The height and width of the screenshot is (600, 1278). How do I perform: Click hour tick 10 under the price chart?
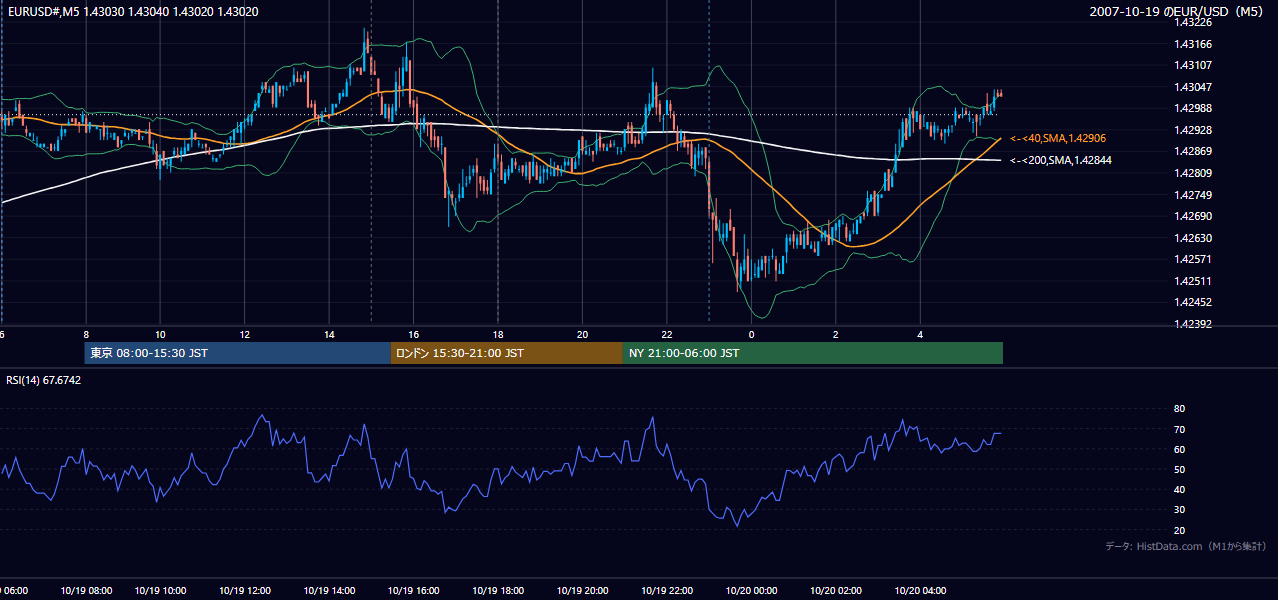[x=161, y=335]
